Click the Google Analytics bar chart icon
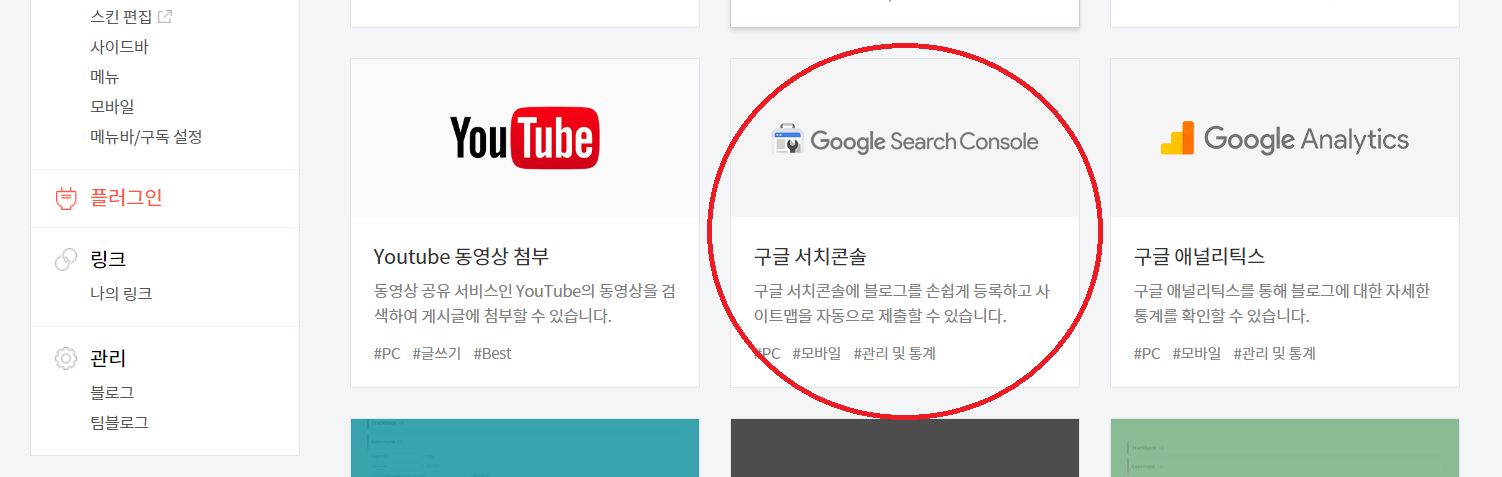Image resolution: width=1502 pixels, height=477 pixels. [1177, 138]
